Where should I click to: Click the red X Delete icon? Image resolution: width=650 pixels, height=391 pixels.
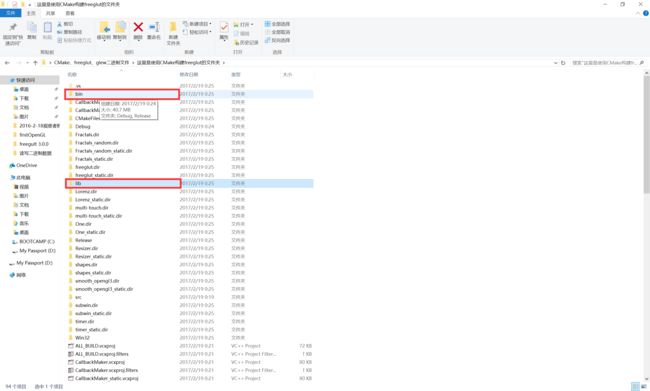(138, 28)
